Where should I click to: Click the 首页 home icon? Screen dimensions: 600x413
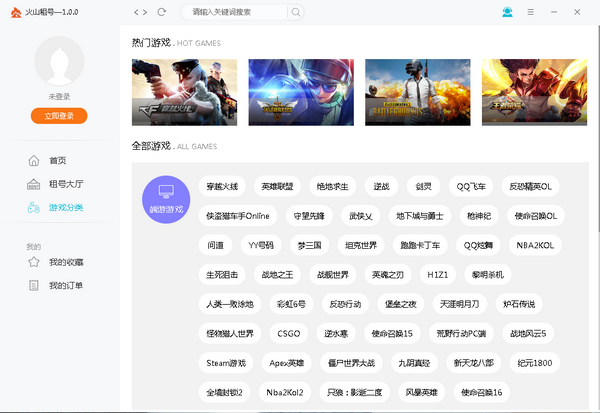(34, 160)
